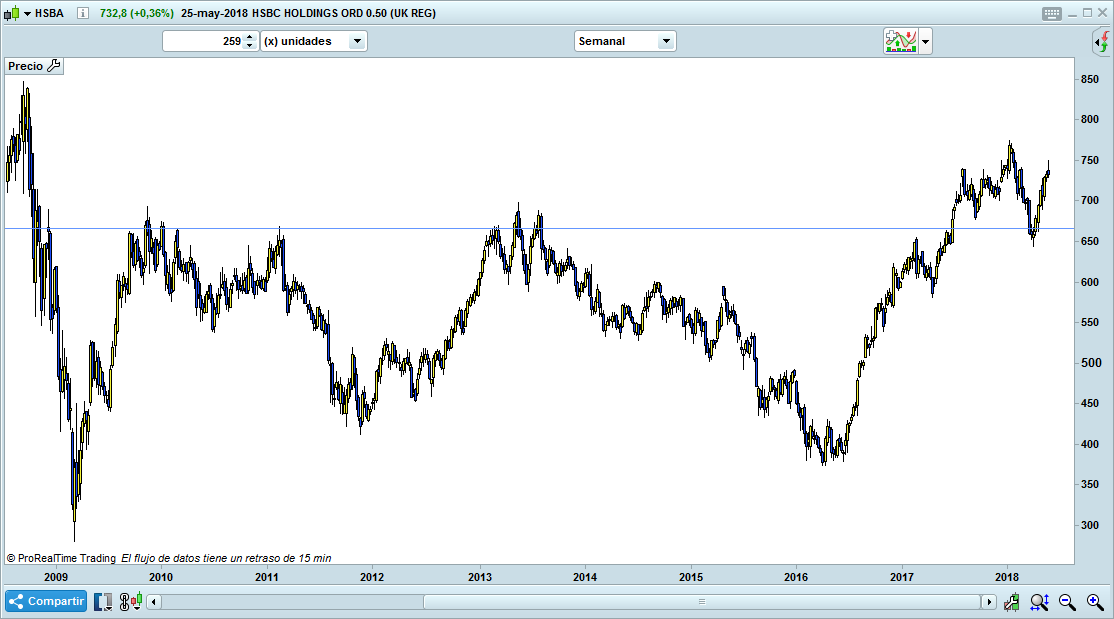Zoom out with the minus magnifier icon
This screenshot has width=1114, height=619.
[x=1065, y=601]
